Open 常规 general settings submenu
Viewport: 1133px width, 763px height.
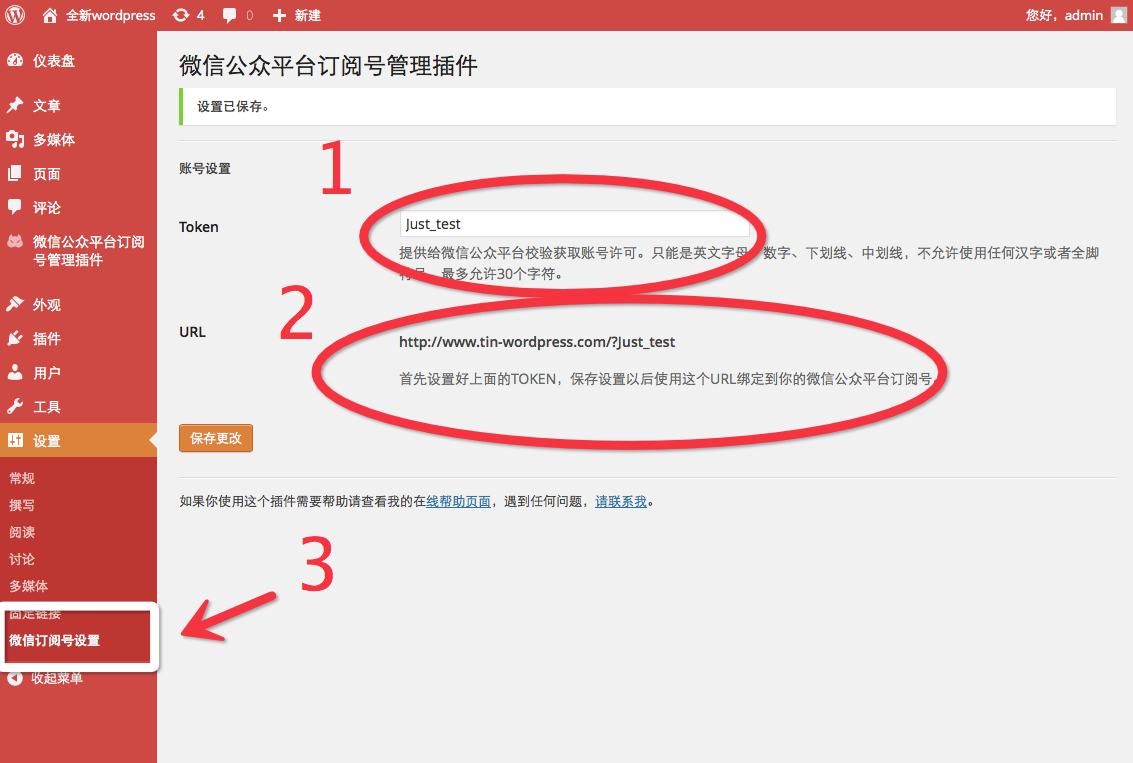22,478
